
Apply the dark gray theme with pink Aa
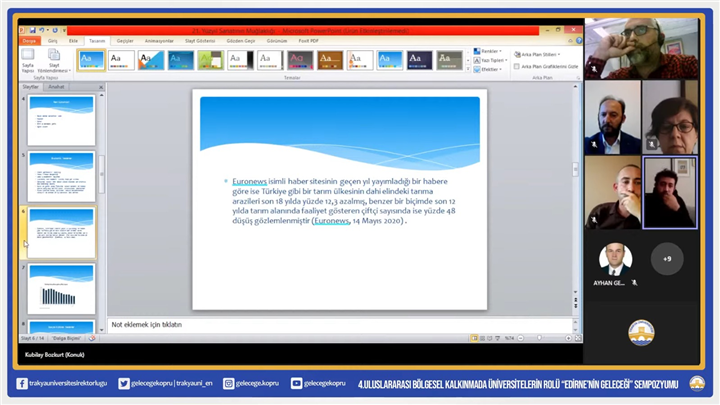tap(300, 60)
